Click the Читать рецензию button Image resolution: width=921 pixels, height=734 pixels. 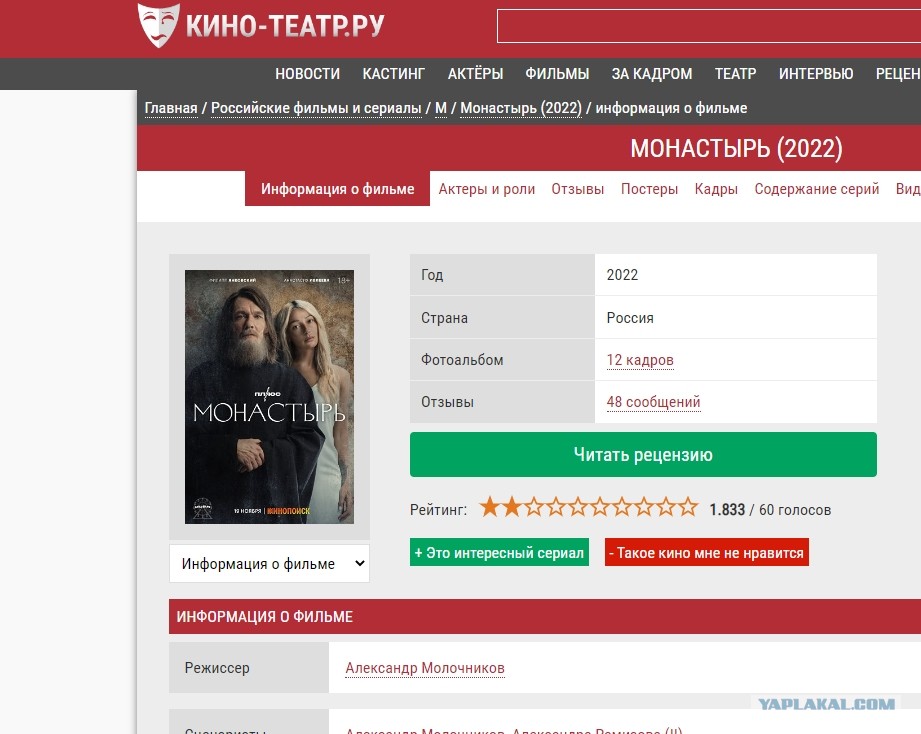click(x=643, y=454)
